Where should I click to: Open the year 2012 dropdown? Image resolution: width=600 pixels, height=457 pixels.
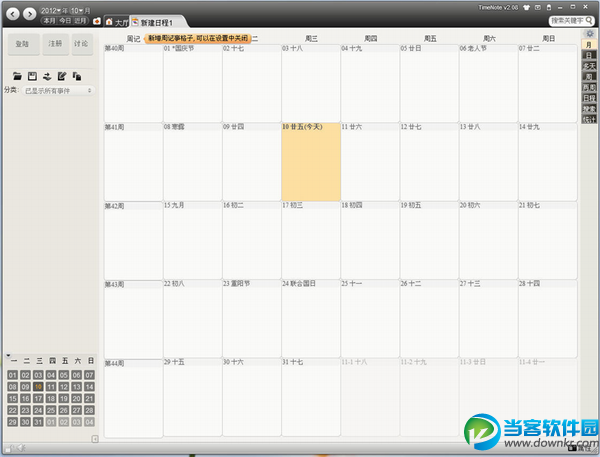[x=51, y=10]
